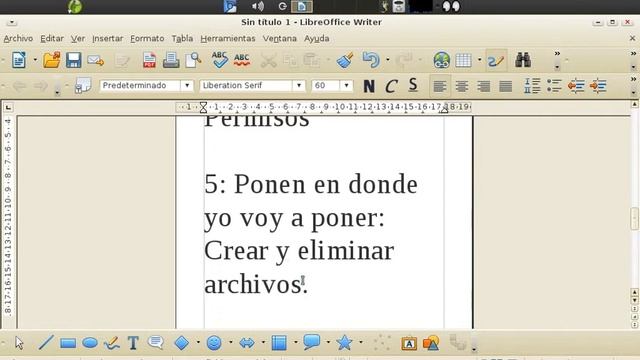Turn on bulleted list
The width and height of the screenshot is (640, 360).
pyautogui.click(x=554, y=86)
